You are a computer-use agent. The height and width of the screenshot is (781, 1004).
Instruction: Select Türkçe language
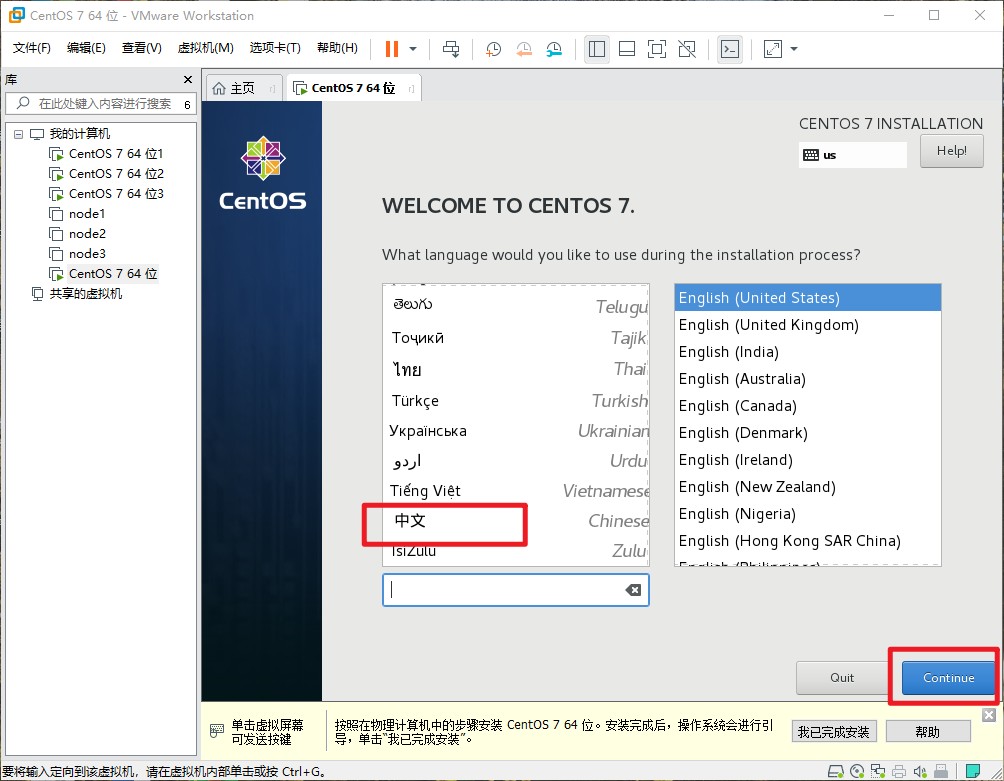pos(516,401)
